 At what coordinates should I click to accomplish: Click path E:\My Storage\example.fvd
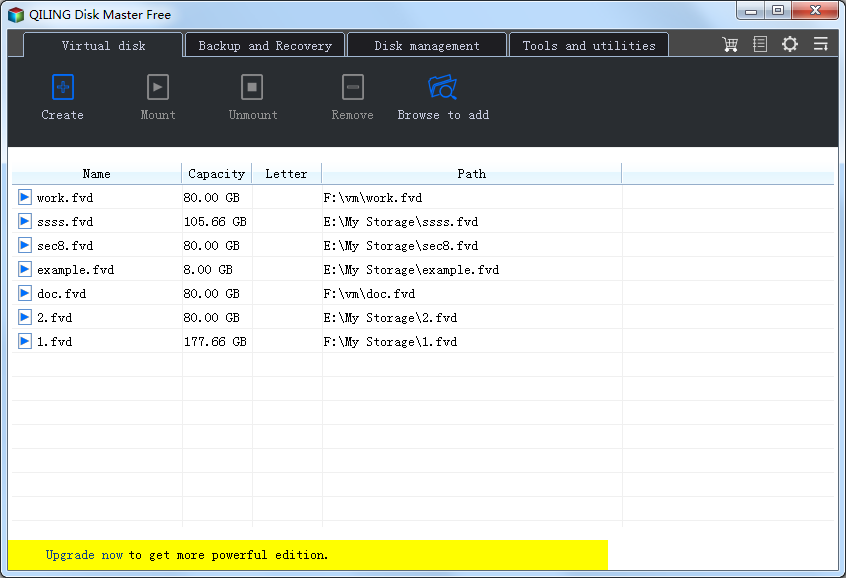[411, 270]
